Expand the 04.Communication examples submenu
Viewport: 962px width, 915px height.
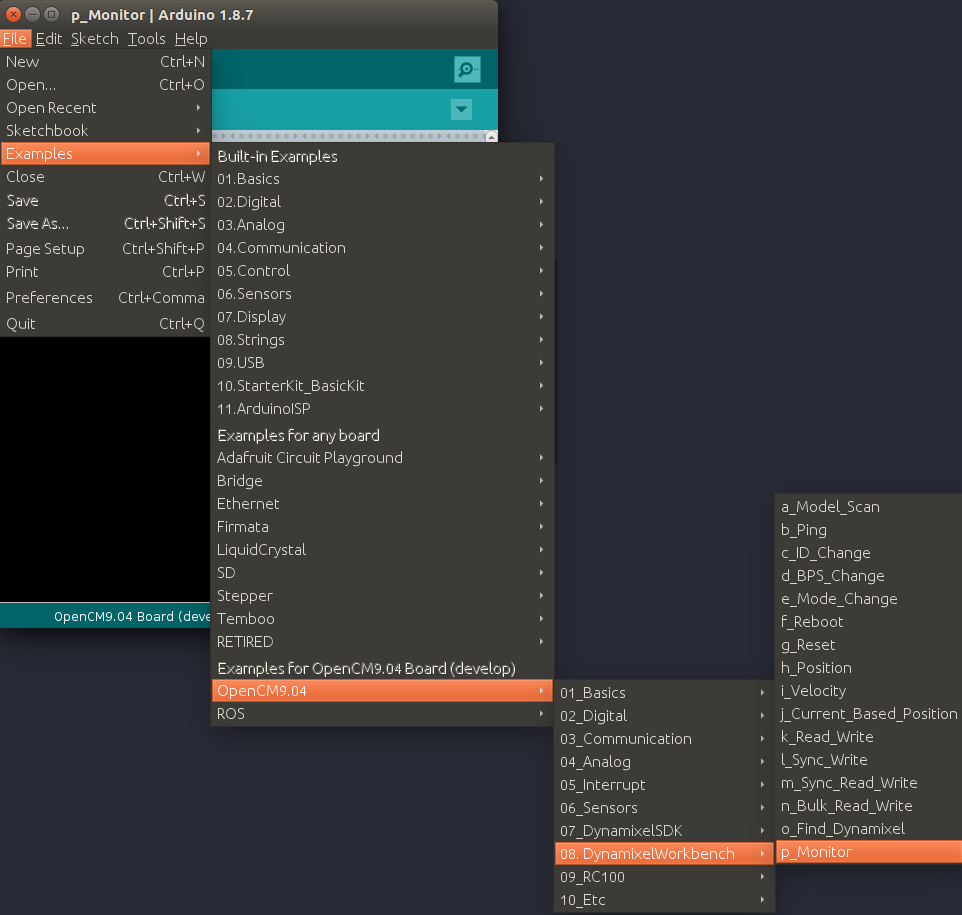tap(382, 248)
